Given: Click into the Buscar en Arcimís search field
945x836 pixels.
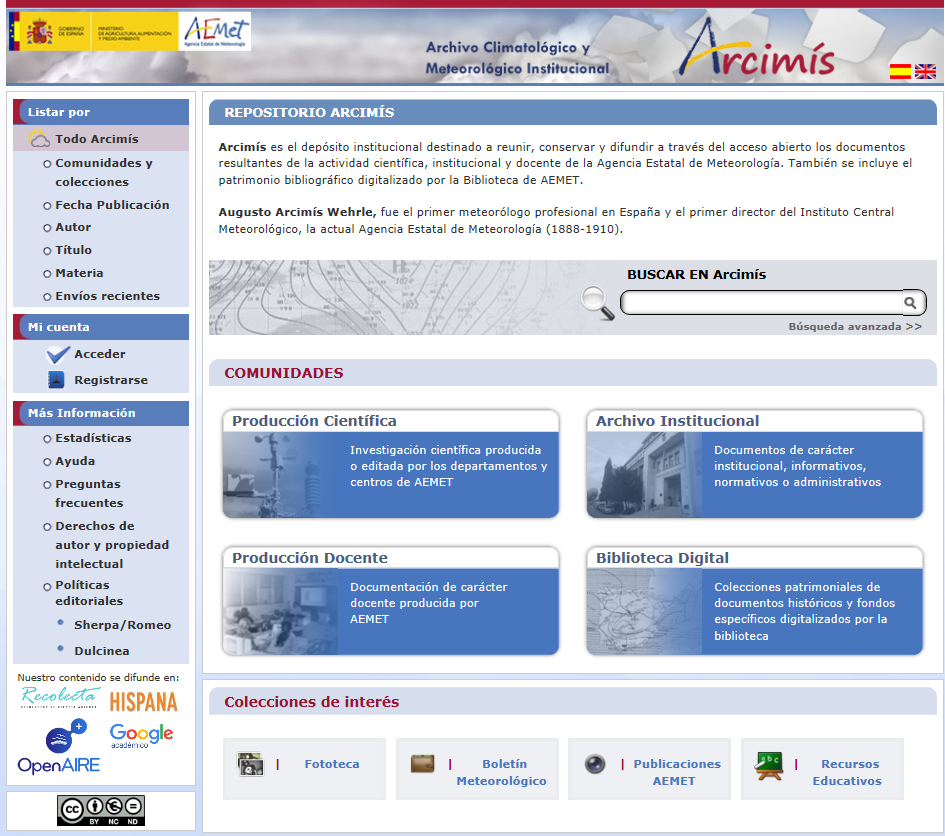Looking at the screenshot, I should pyautogui.click(x=762, y=303).
